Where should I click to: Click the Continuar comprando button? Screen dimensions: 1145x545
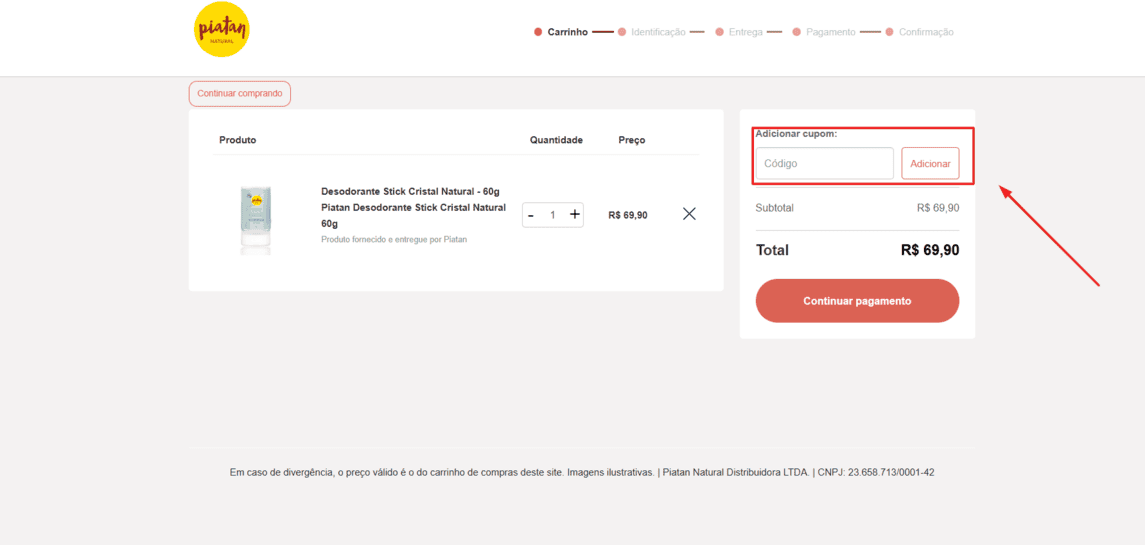pos(240,94)
